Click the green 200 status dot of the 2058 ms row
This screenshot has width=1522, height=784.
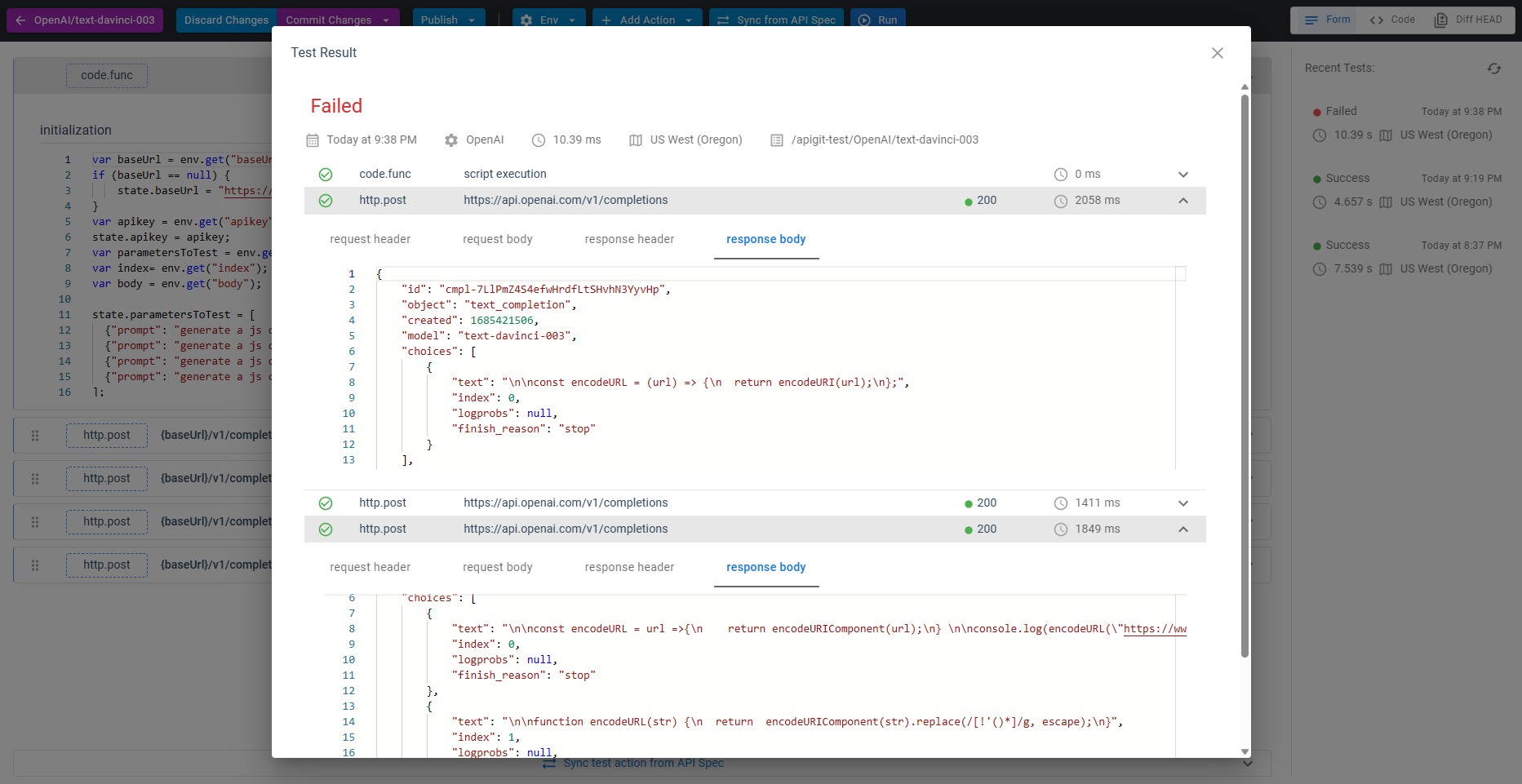[x=969, y=202]
